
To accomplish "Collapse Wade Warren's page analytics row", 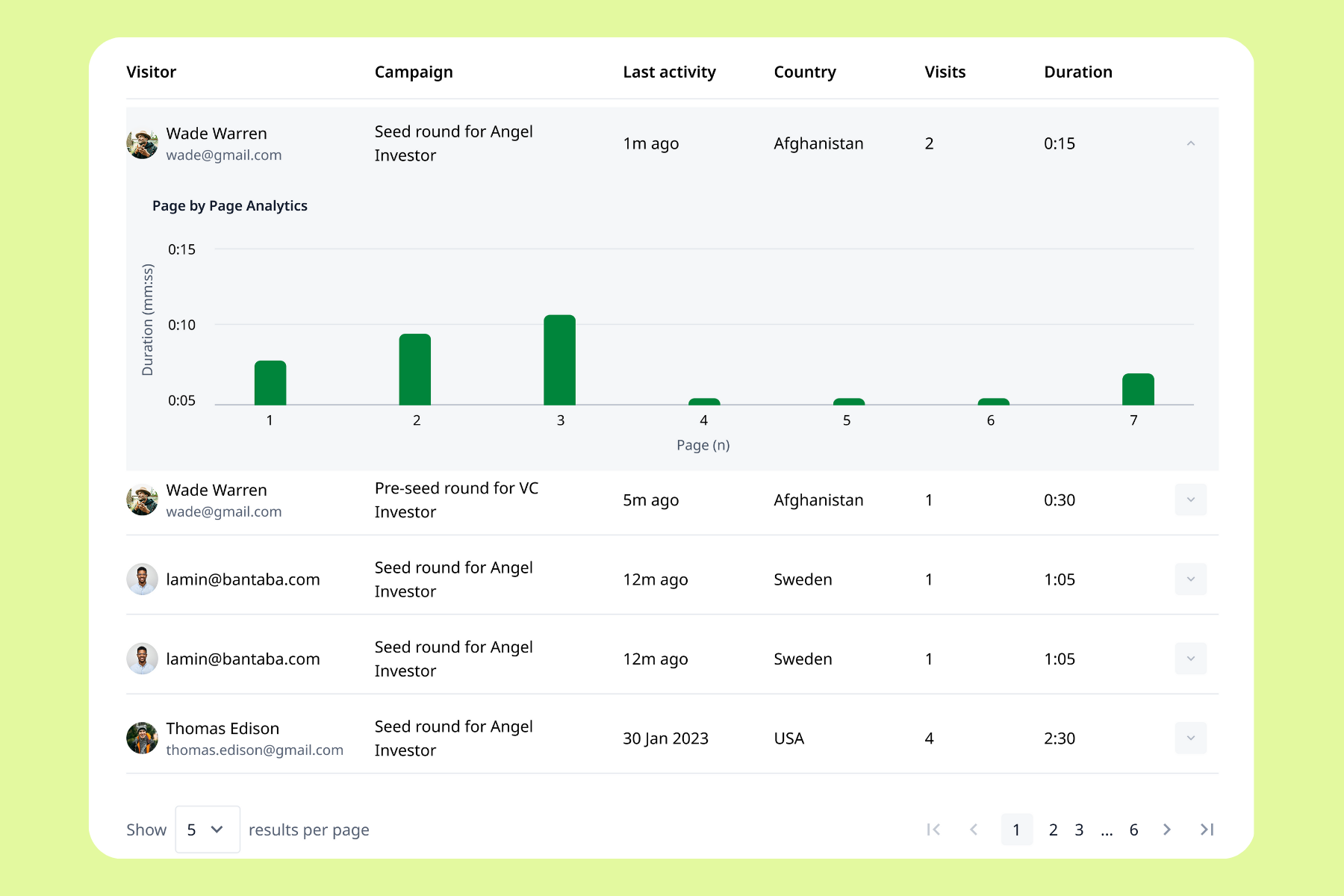I will [x=1191, y=143].
